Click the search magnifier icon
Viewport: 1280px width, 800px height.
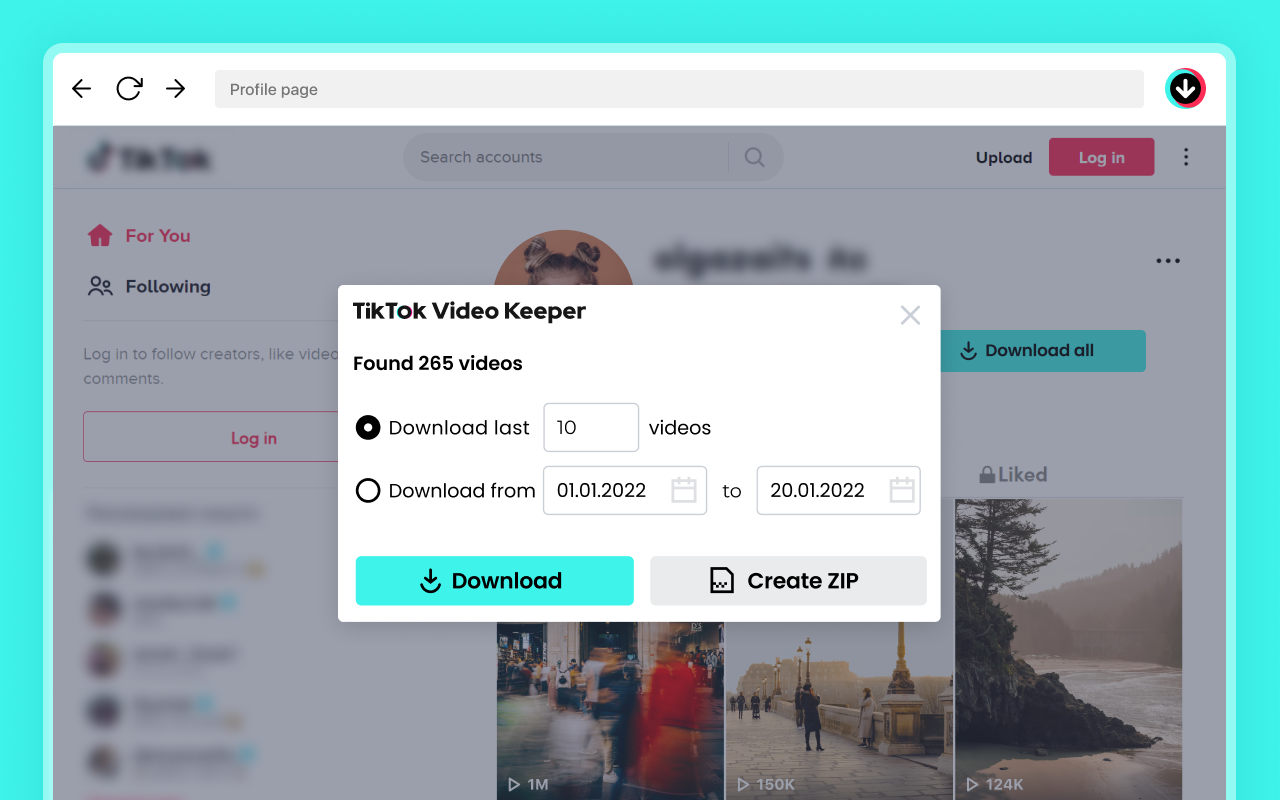pyautogui.click(x=754, y=157)
